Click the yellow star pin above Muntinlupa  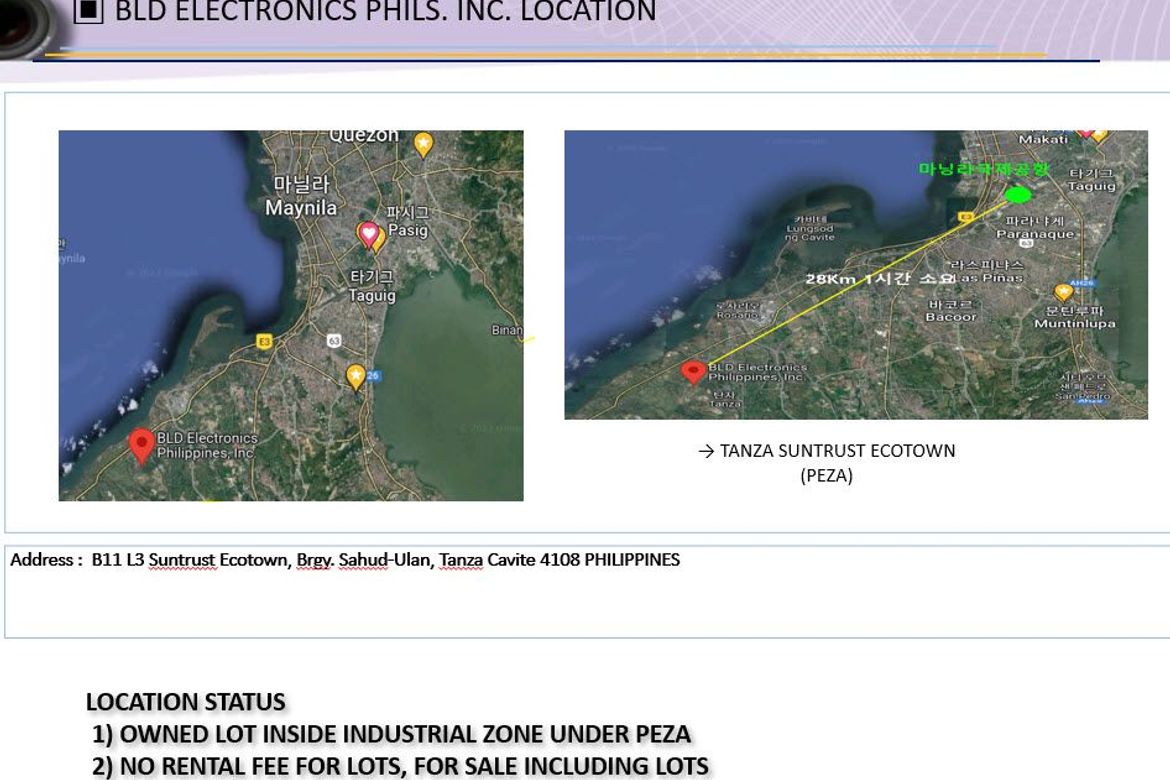point(1063,292)
